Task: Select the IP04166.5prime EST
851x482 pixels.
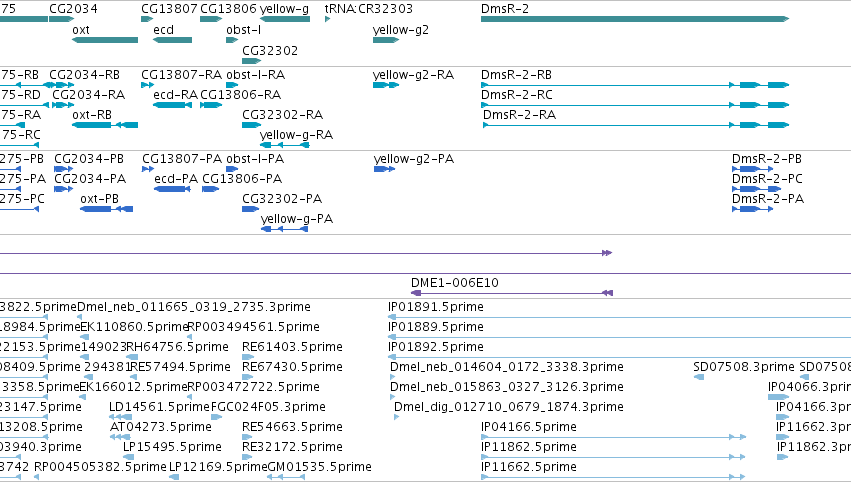Action: click(x=613, y=437)
